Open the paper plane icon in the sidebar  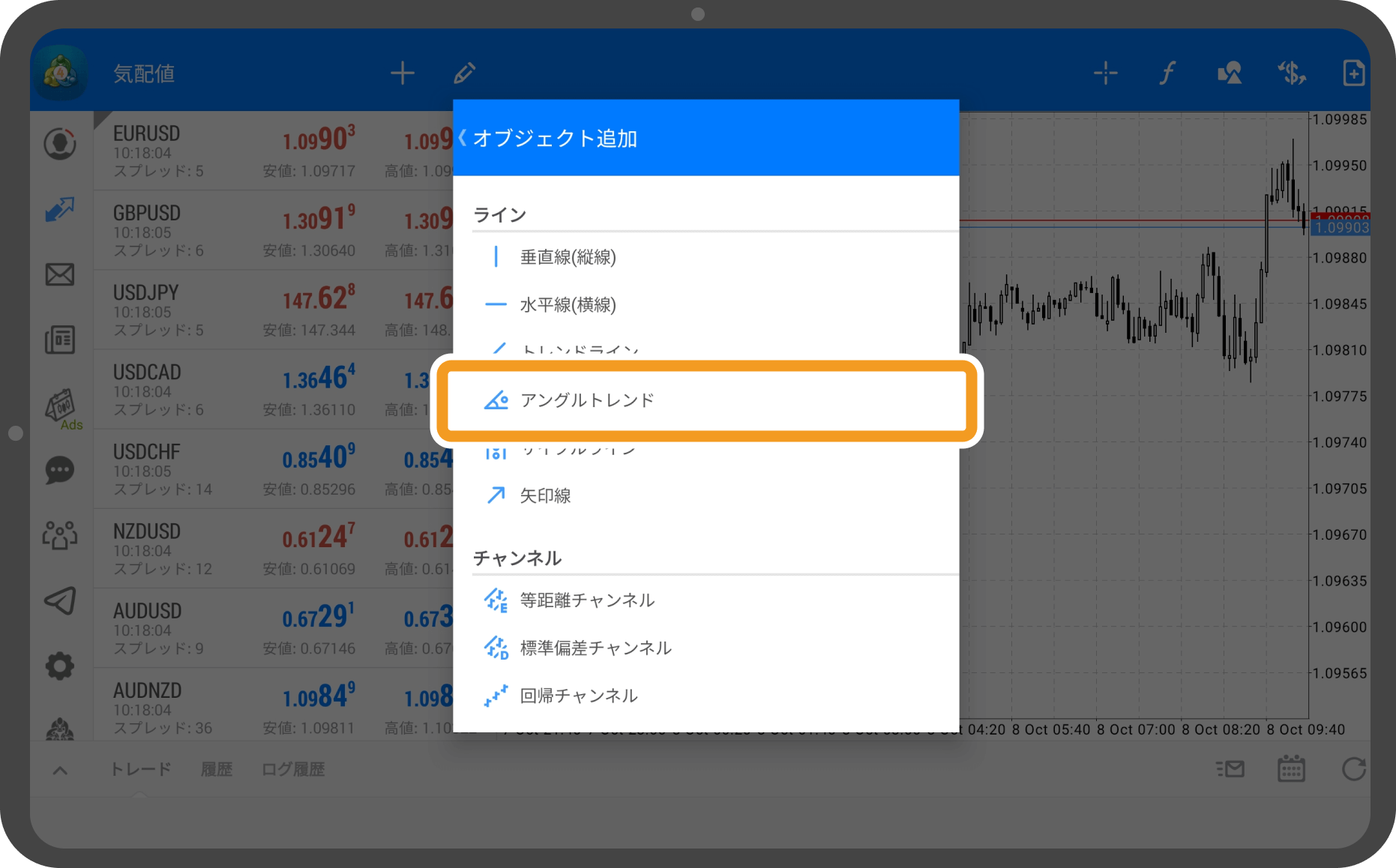pos(60,600)
